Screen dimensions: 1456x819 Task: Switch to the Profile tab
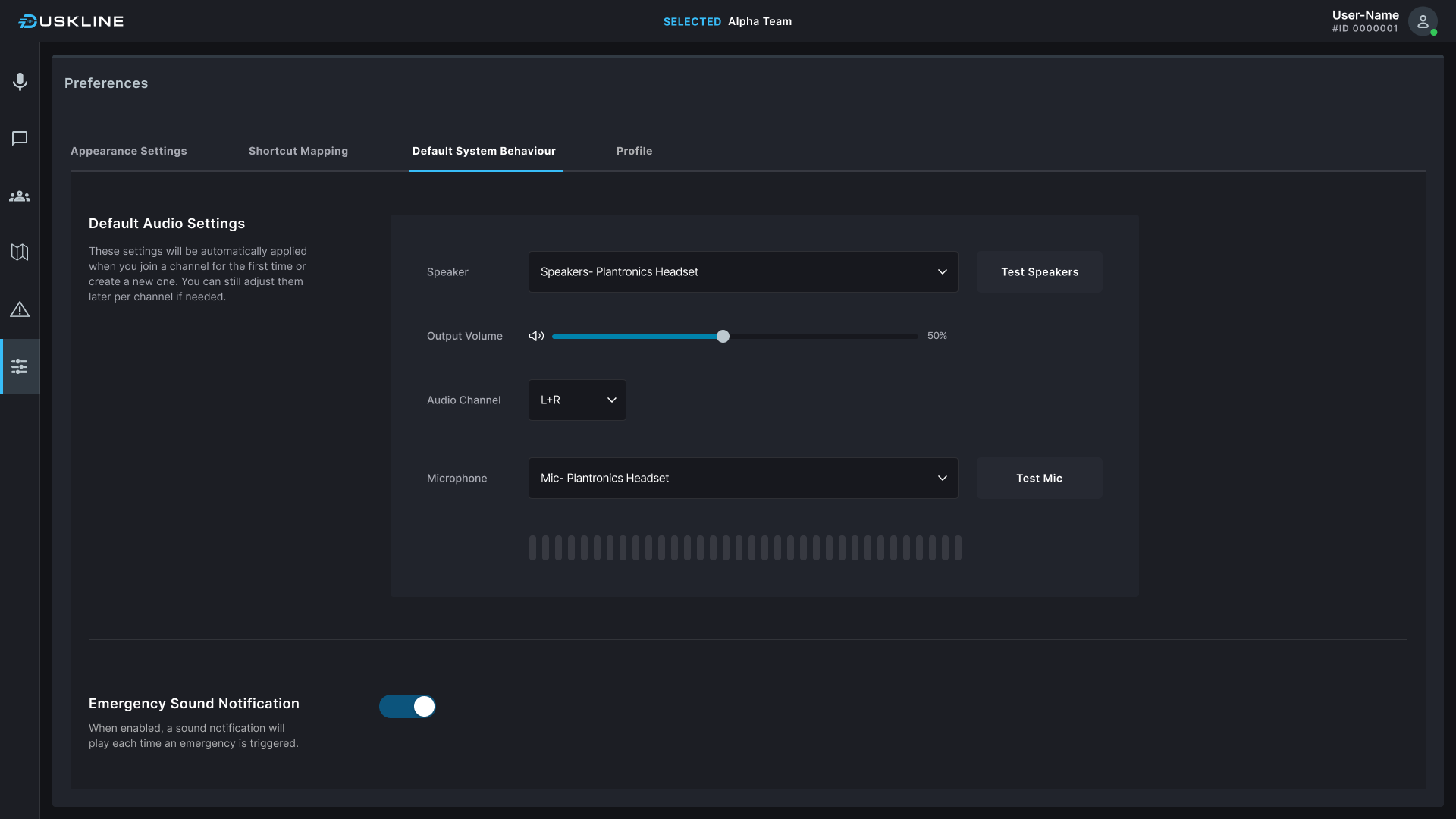(634, 151)
